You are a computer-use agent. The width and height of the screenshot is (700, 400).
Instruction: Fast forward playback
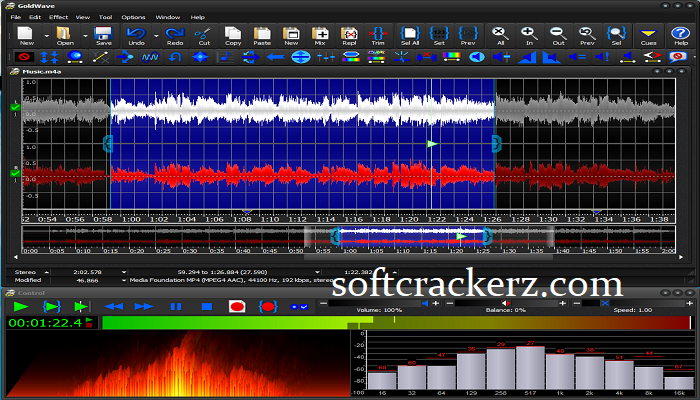144,307
